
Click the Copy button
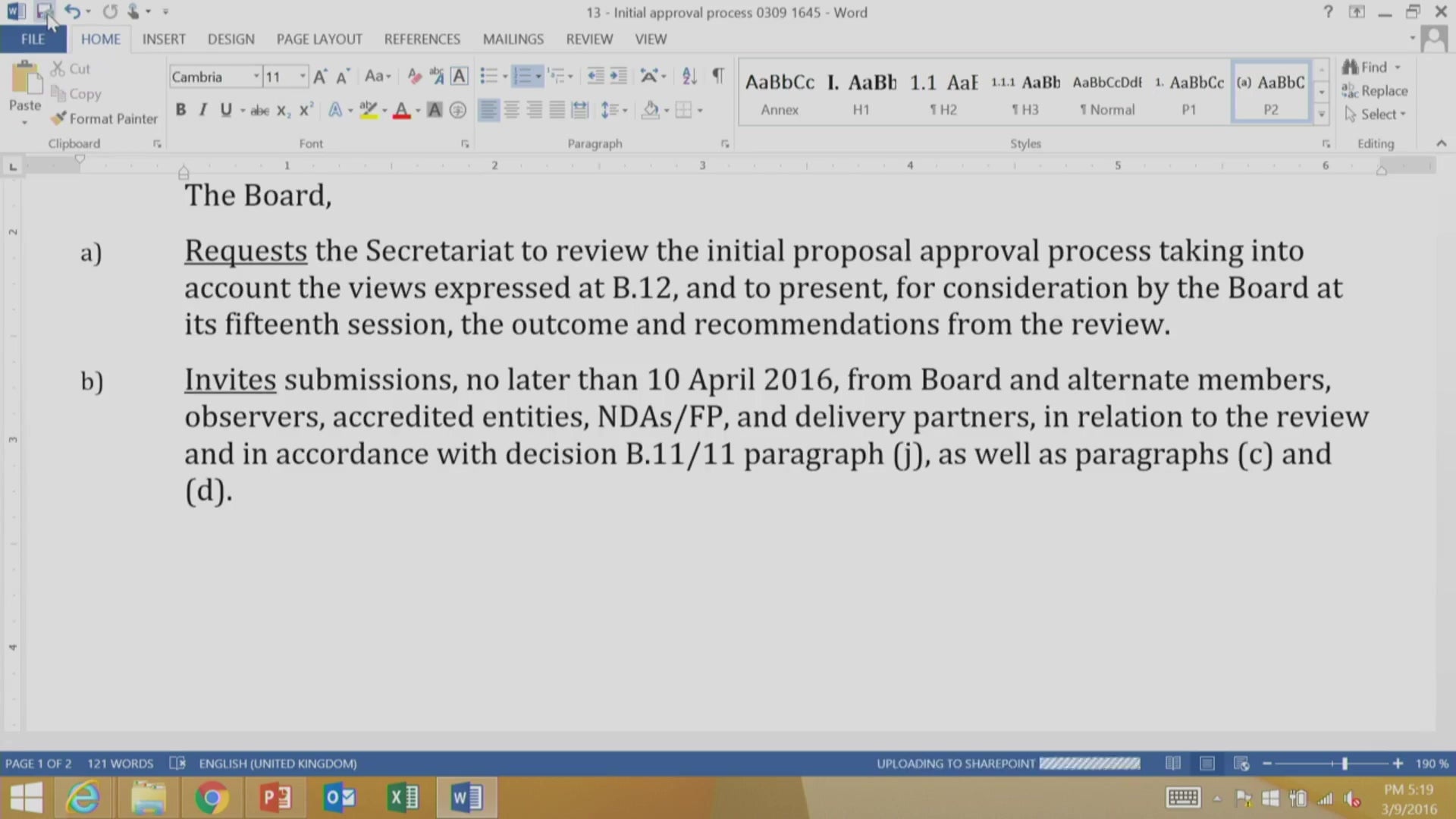(76, 94)
